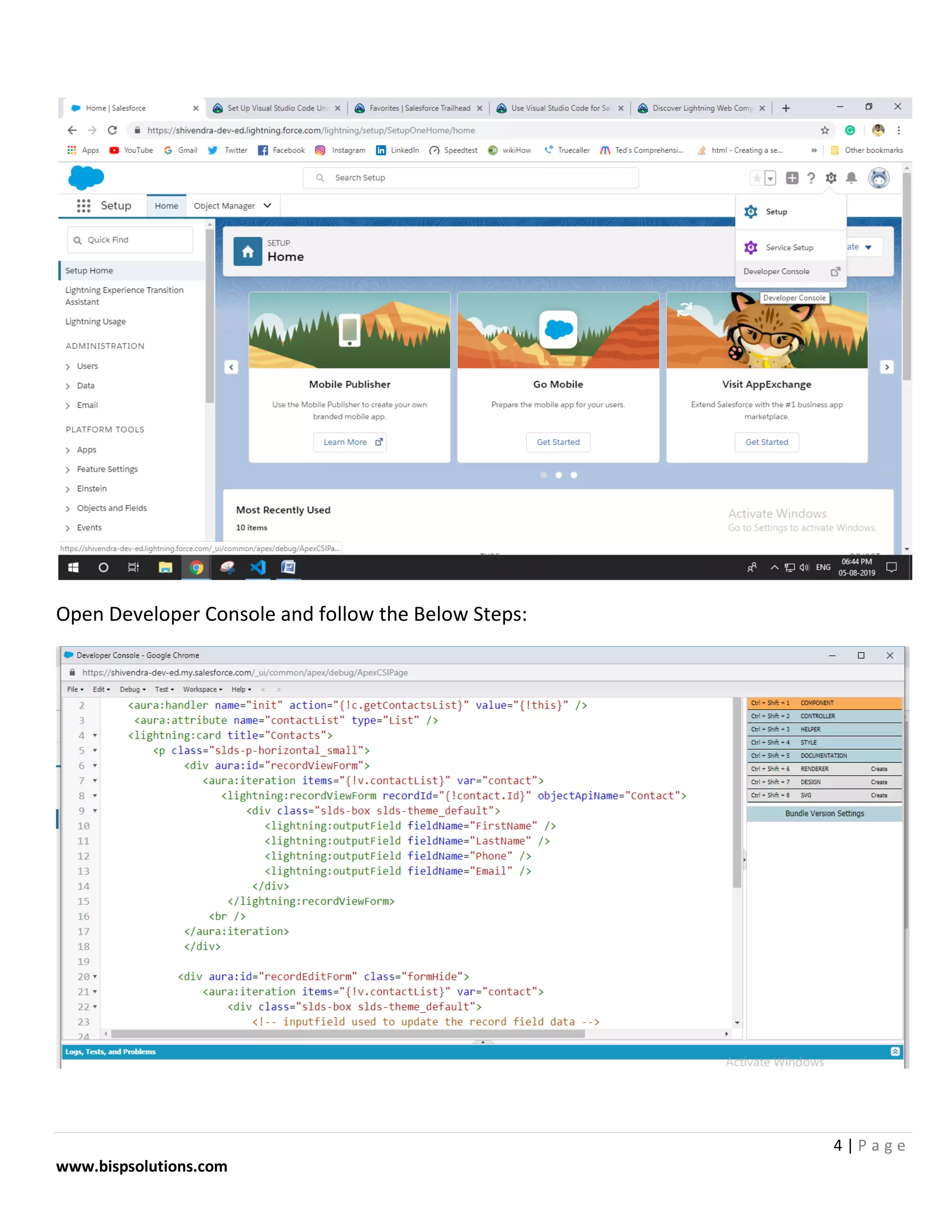Open the notifications bell icon
Screen dimensions: 952x1232
pyautogui.click(x=852, y=178)
